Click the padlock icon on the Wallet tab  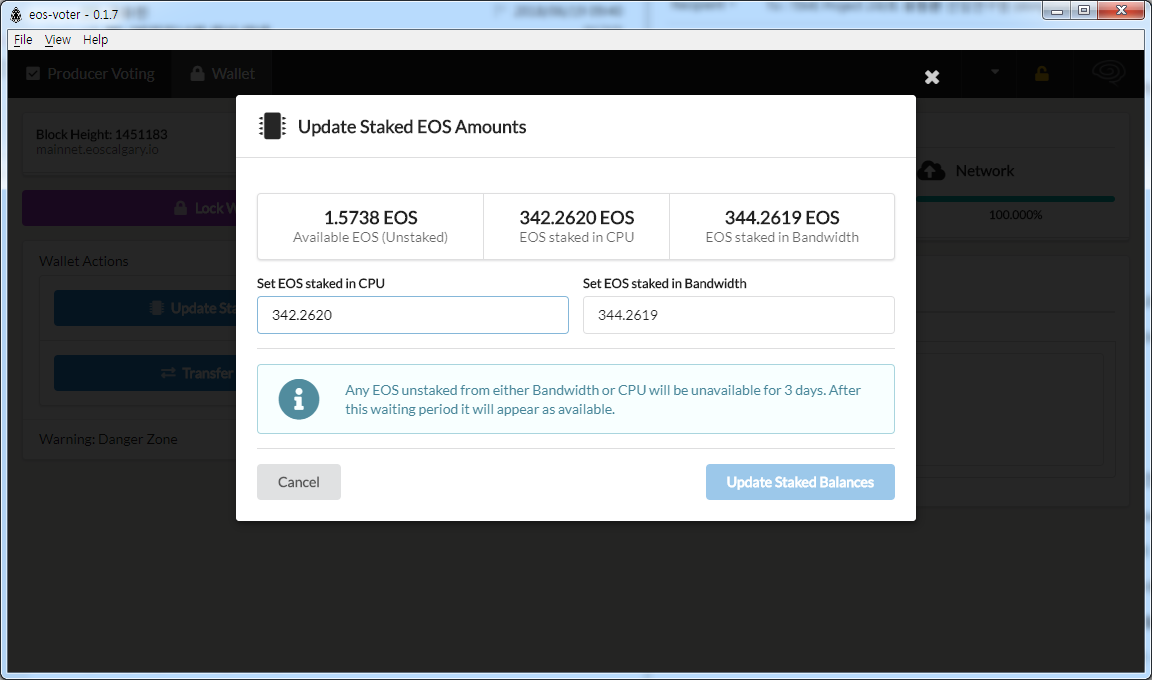coord(197,73)
